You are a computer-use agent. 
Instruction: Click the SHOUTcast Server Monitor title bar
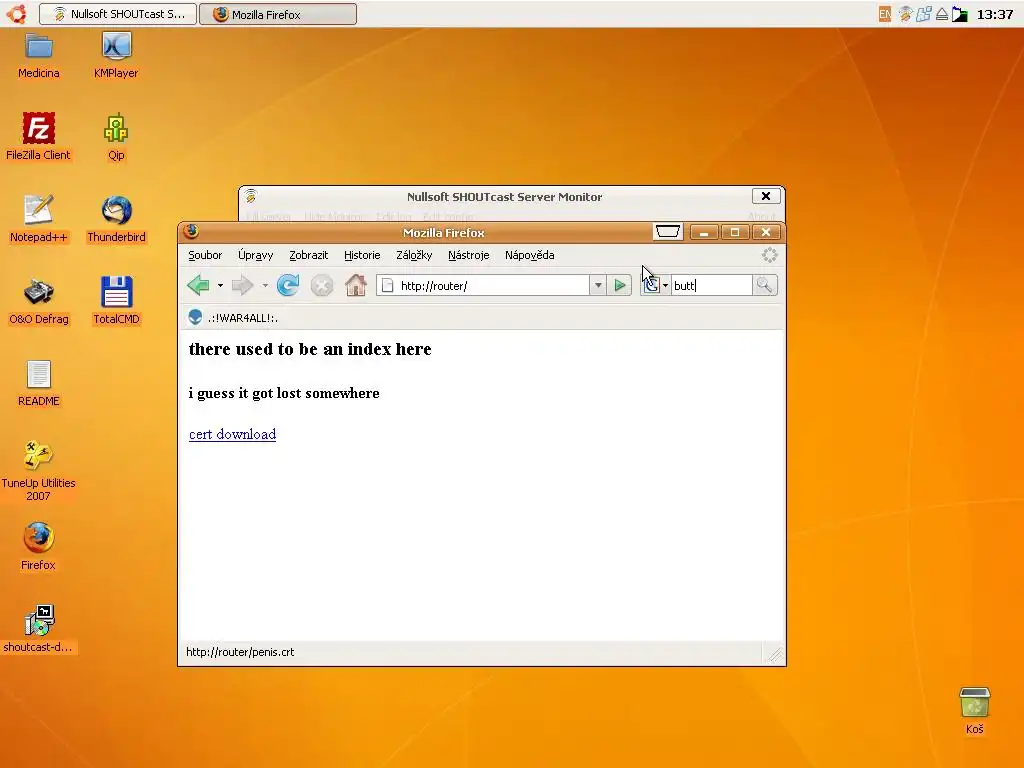point(504,197)
